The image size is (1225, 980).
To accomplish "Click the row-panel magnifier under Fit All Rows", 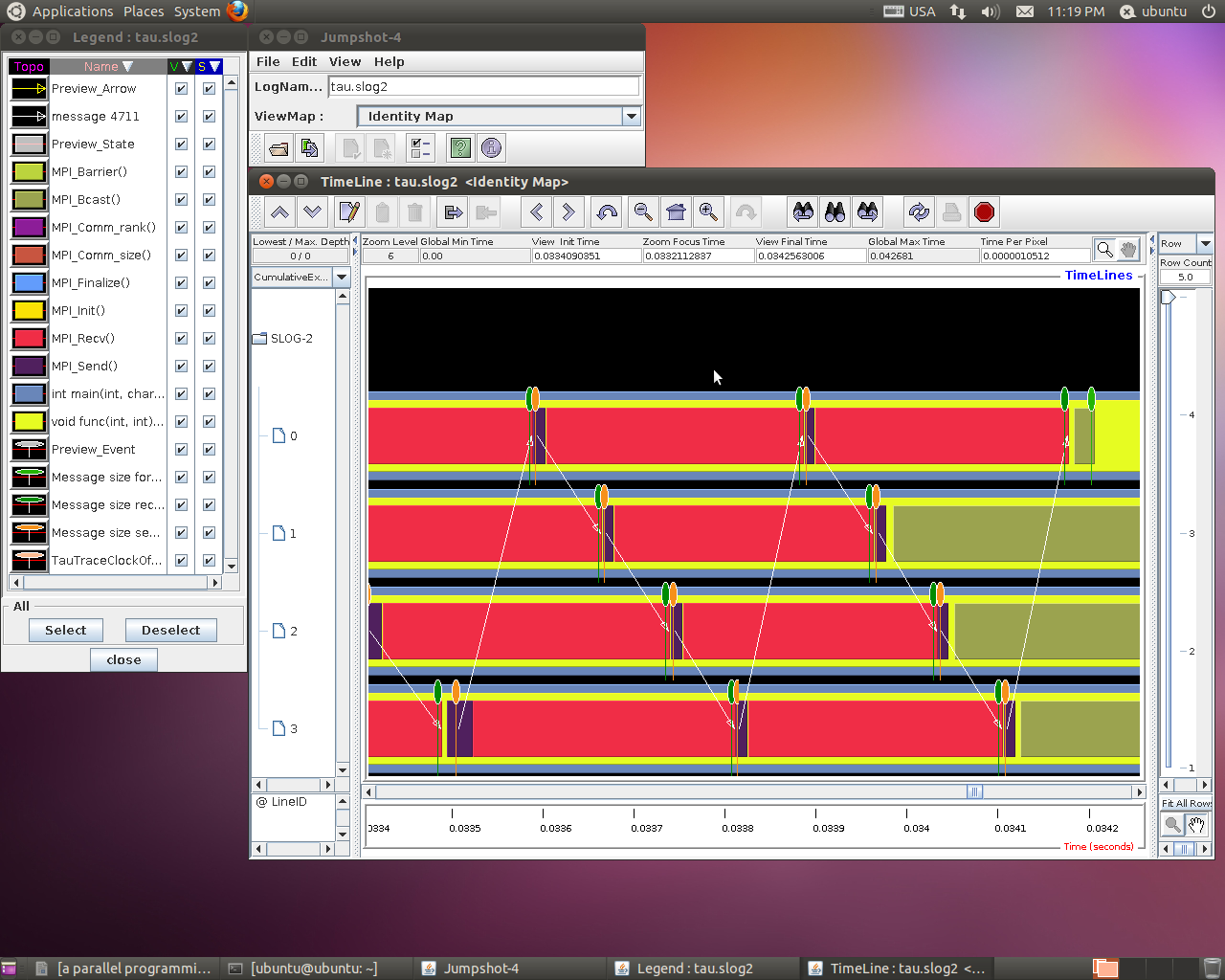I will [x=1172, y=824].
